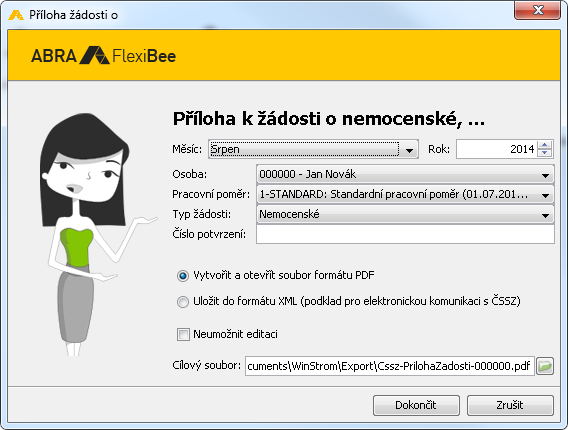Click the ABRA FlexiBee logo in the banner
Screen dimensions: 568x430
pyautogui.click(x=104, y=56)
